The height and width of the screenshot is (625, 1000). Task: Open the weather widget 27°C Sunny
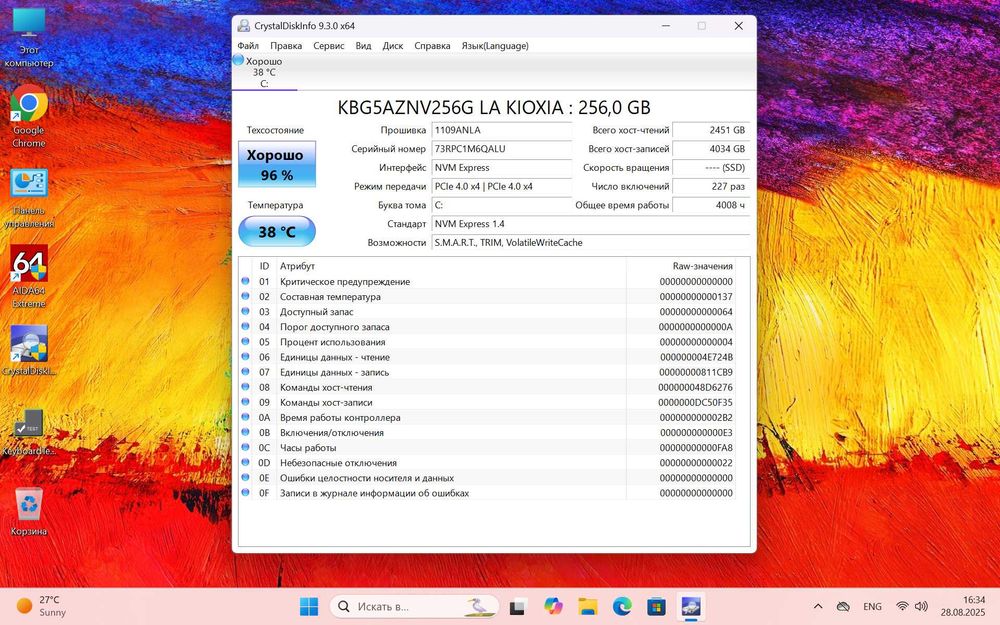click(x=41, y=606)
